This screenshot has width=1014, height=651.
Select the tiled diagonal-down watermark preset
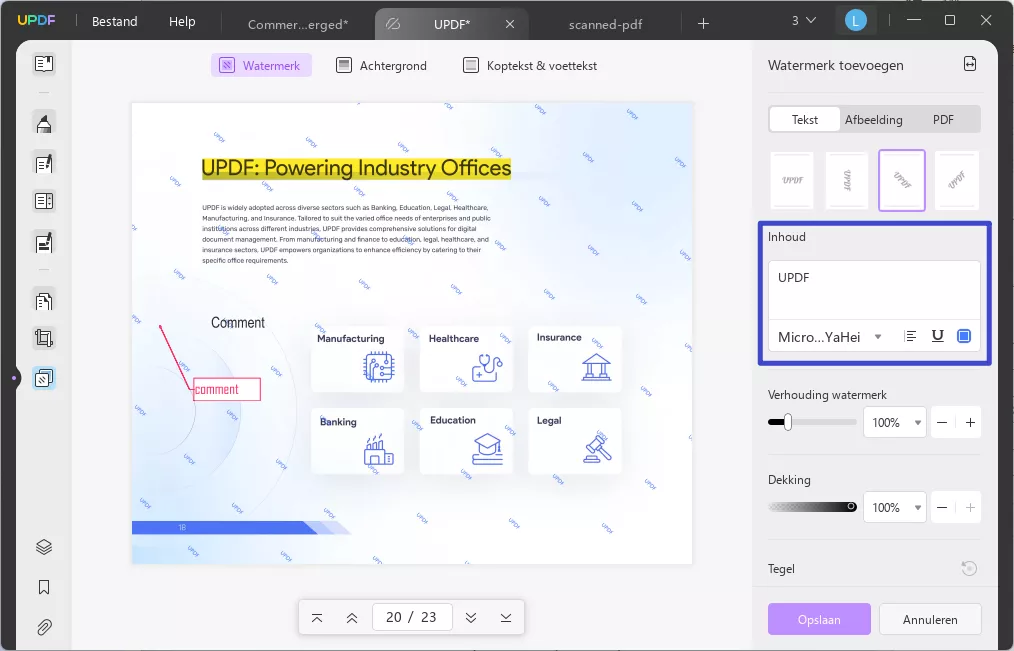pyautogui.click(x=901, y=180)
